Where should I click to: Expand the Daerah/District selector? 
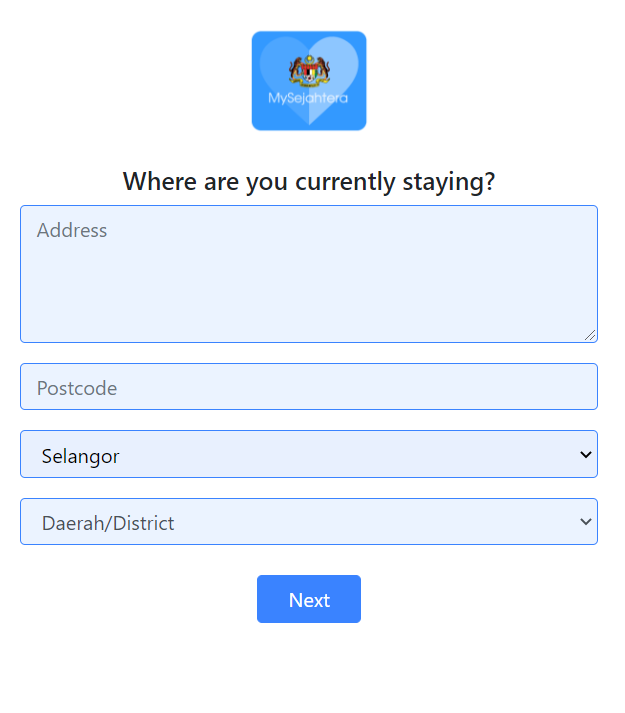(x=308, y=522)
